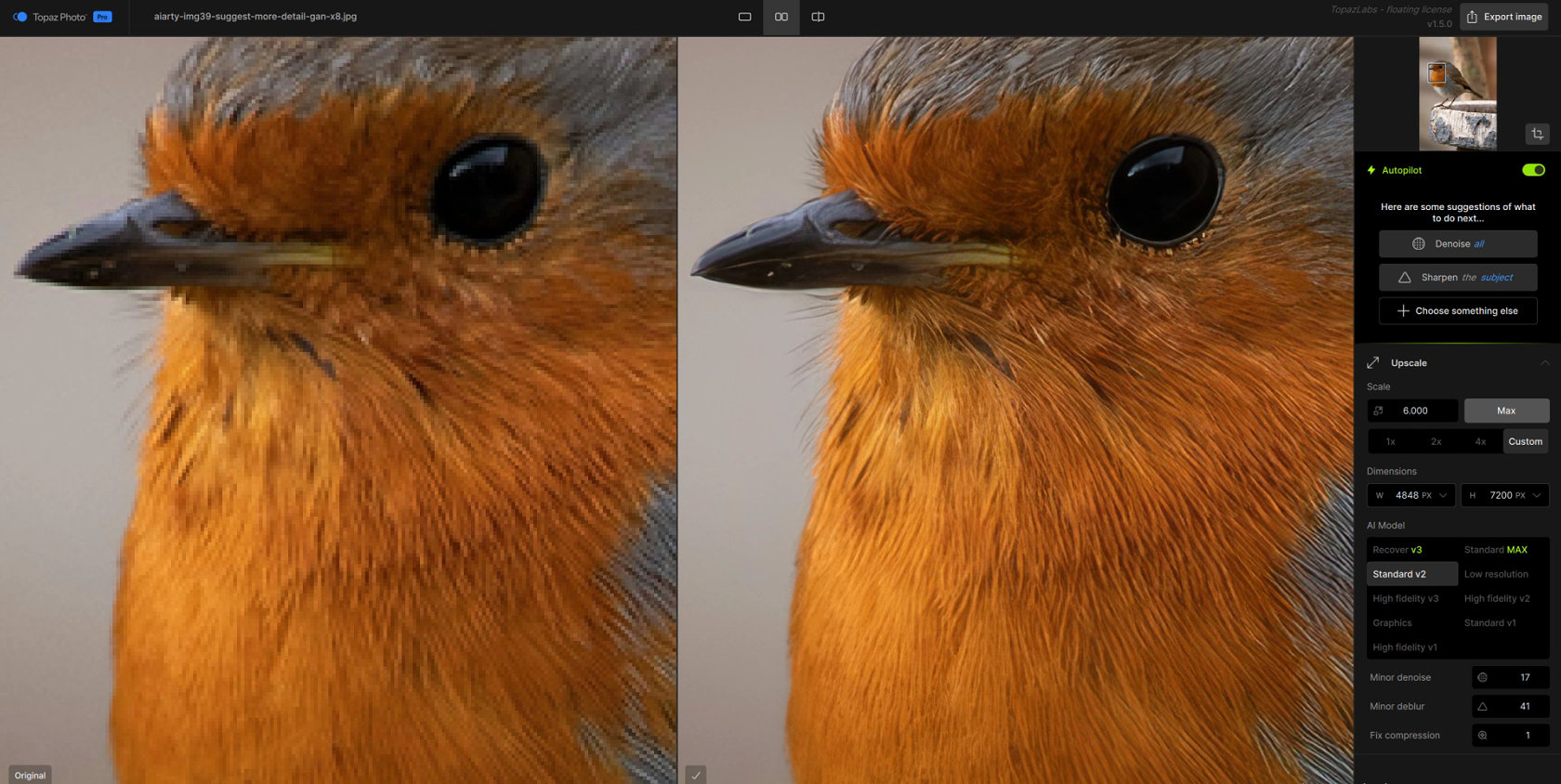The image size is (1561, 784).
Task: Click the plus icon for Choose something else
Action: tap(1403, 310)
